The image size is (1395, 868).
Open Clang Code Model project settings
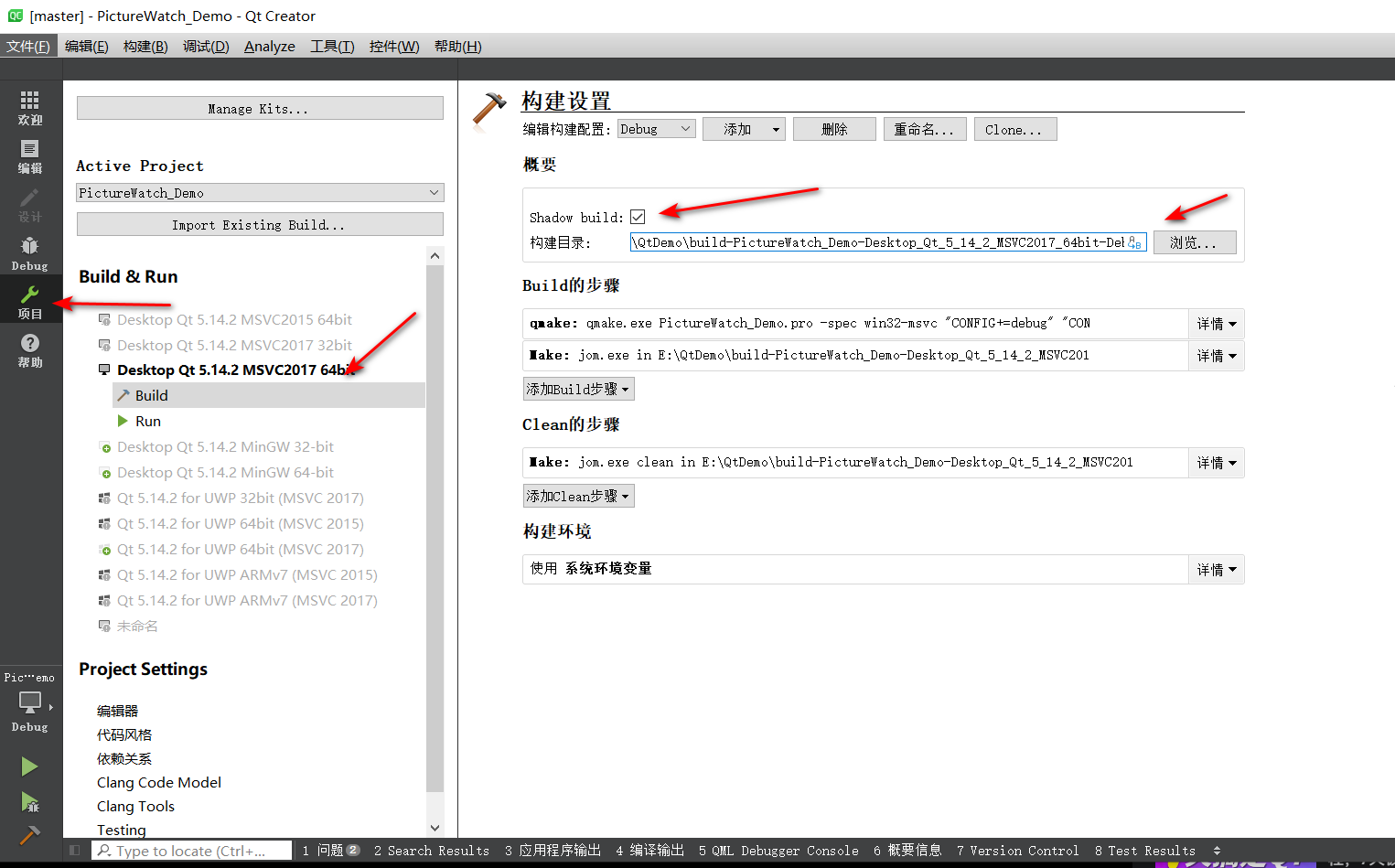pos(159,782)
